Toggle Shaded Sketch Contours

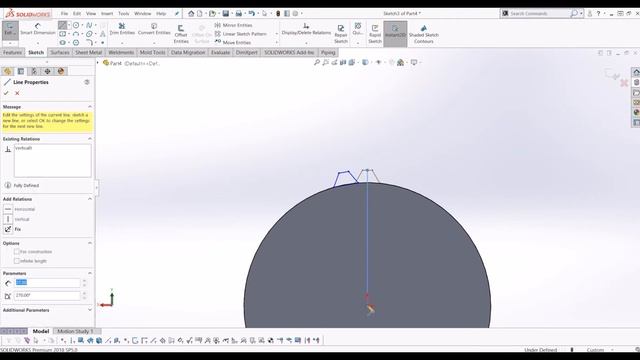click(424, 34)
